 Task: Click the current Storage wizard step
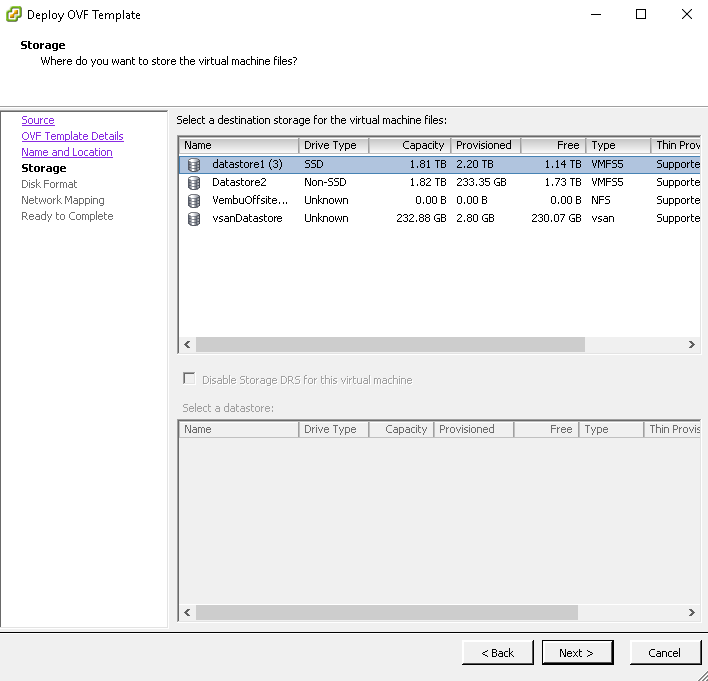point(44,168)
